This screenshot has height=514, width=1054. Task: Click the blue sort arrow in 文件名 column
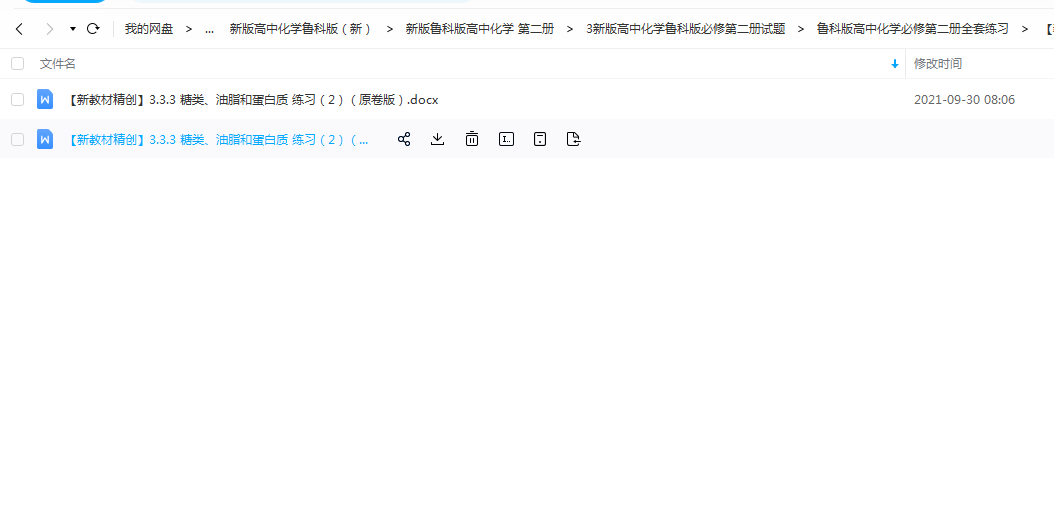click(895, 64)
